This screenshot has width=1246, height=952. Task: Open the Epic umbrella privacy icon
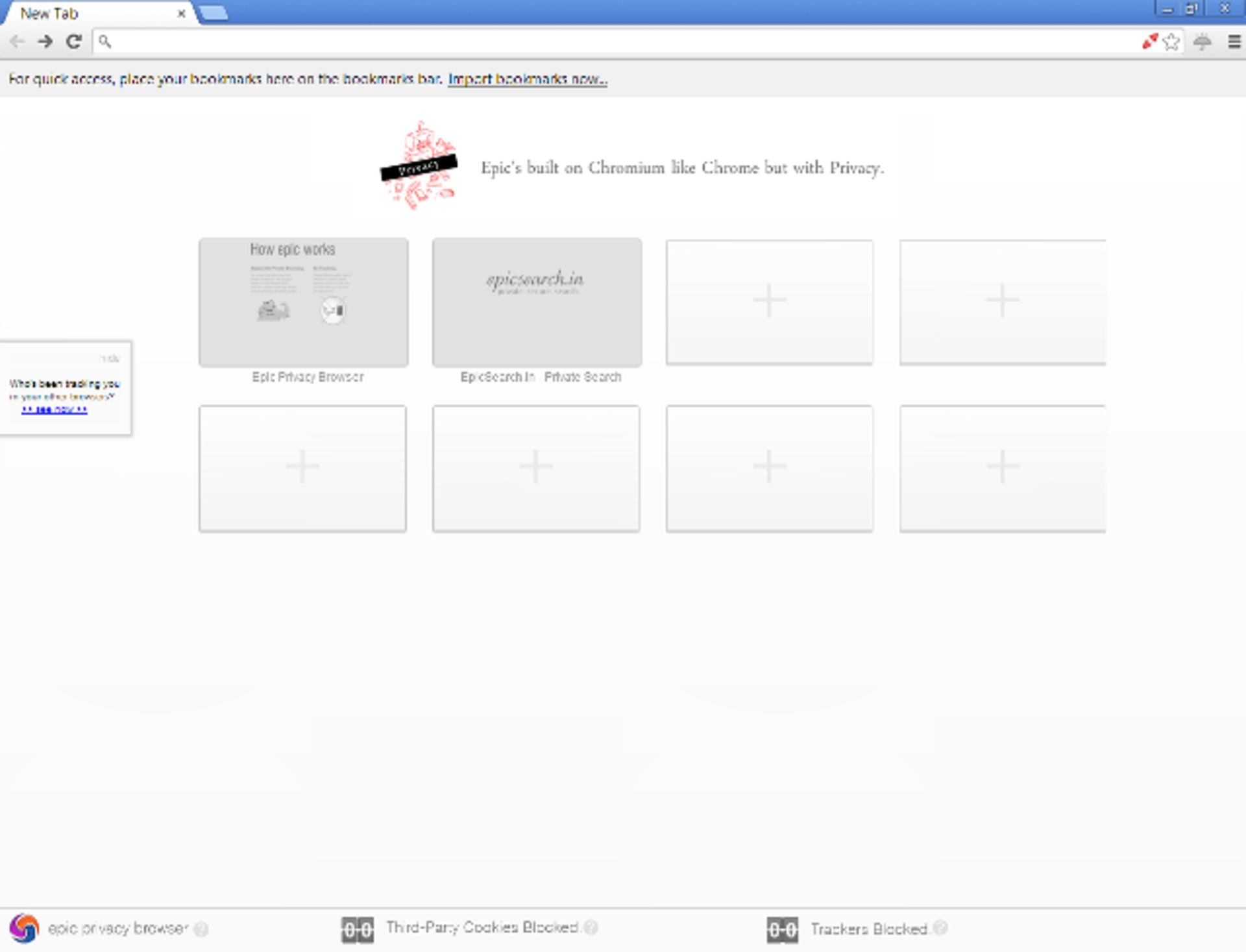1203,42
